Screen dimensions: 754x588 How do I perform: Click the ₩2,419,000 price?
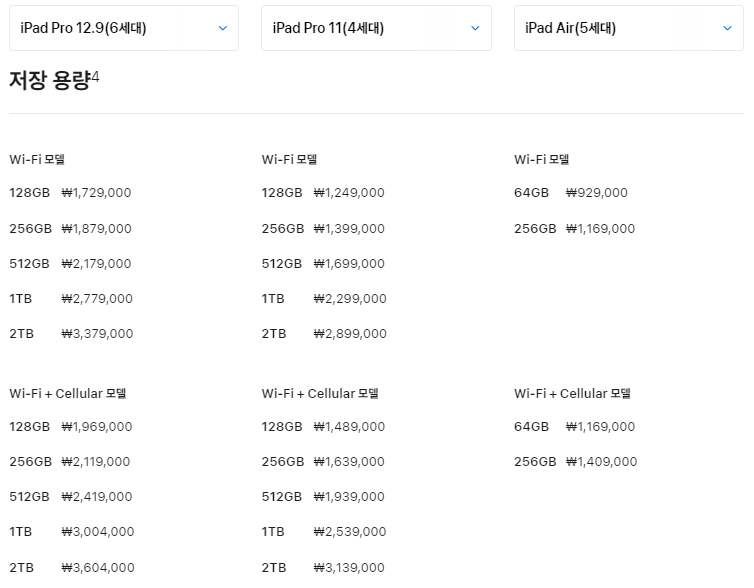[97, 497]
